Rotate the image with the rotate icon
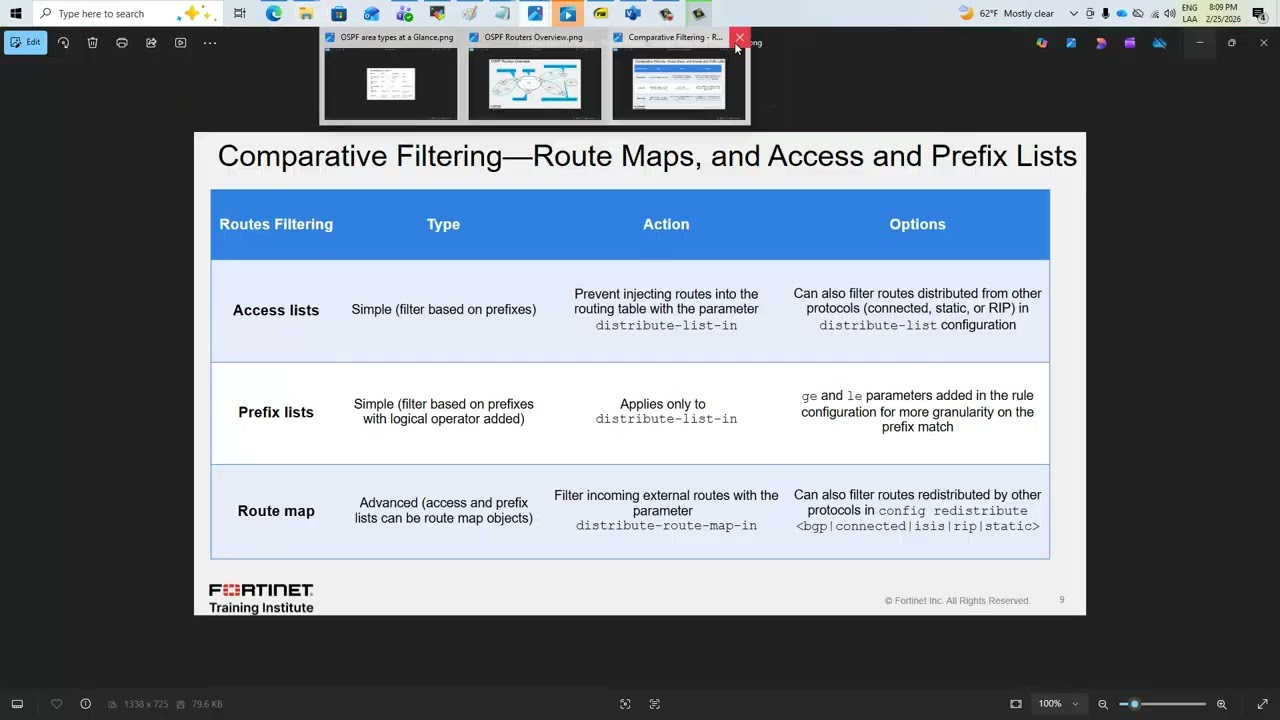This screenshot has width=1280, height=720. coord(63,43)
